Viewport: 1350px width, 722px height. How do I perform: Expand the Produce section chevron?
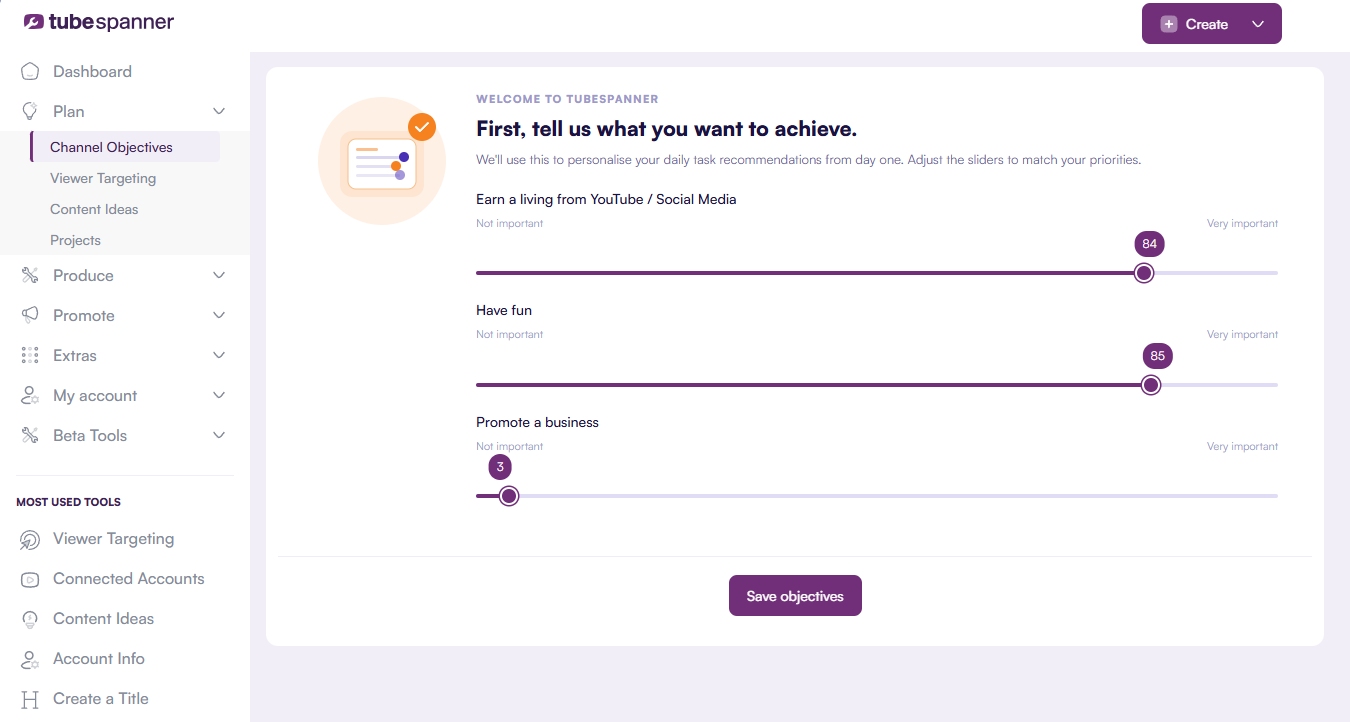tap(219, 276)
